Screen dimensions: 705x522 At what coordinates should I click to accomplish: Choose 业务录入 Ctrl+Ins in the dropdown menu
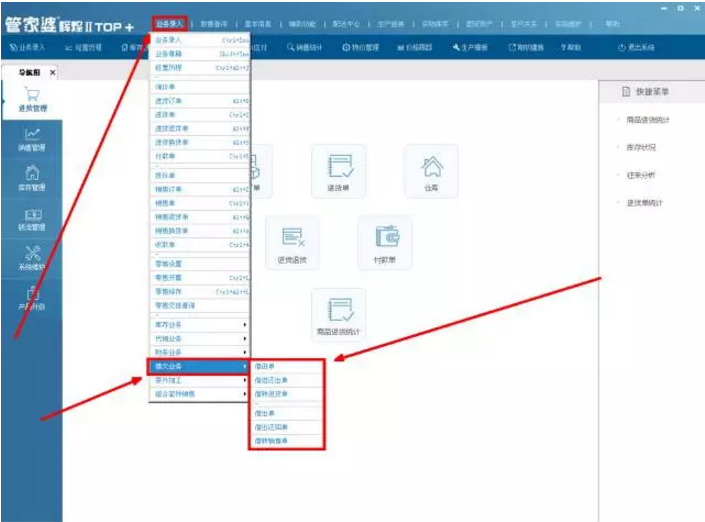200,40
